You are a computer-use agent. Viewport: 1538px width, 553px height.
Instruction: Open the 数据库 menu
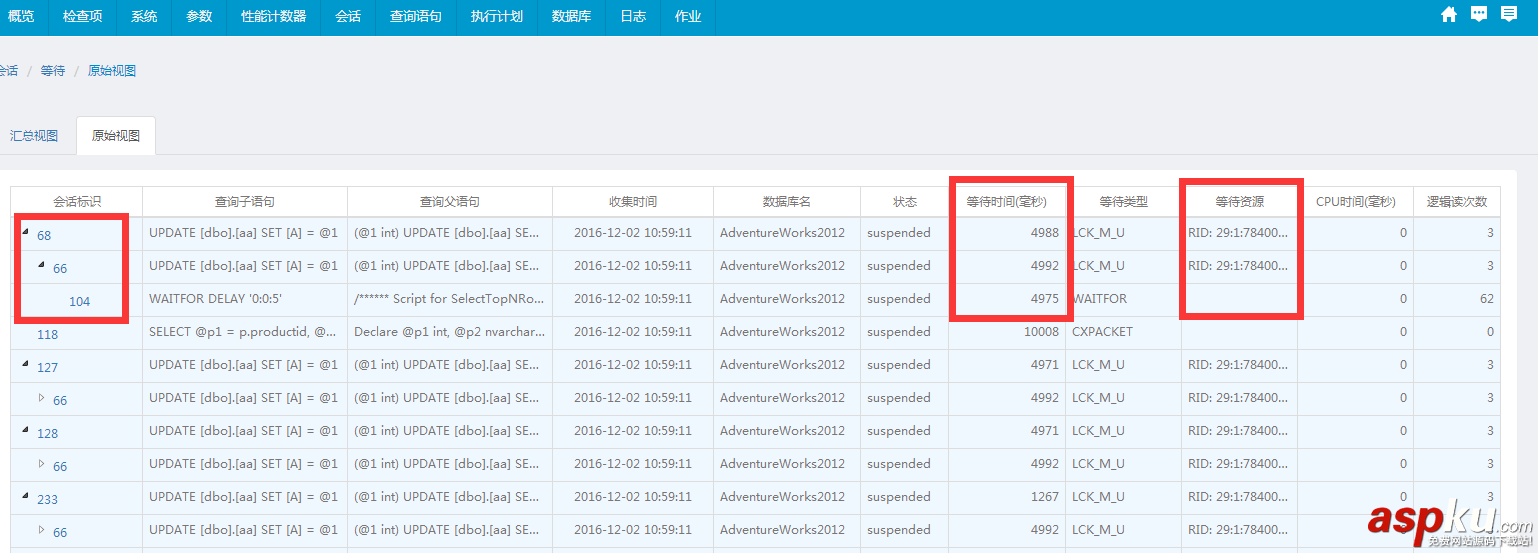[x=571, y=16]
